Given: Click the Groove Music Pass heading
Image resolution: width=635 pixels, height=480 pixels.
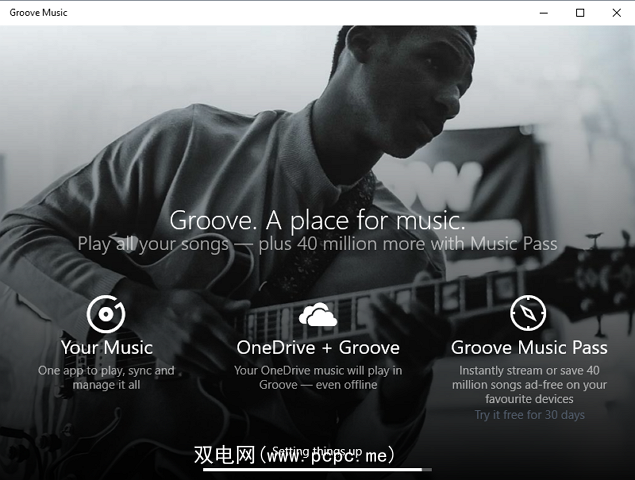Looking at the screenshot, I should [529, 348].
